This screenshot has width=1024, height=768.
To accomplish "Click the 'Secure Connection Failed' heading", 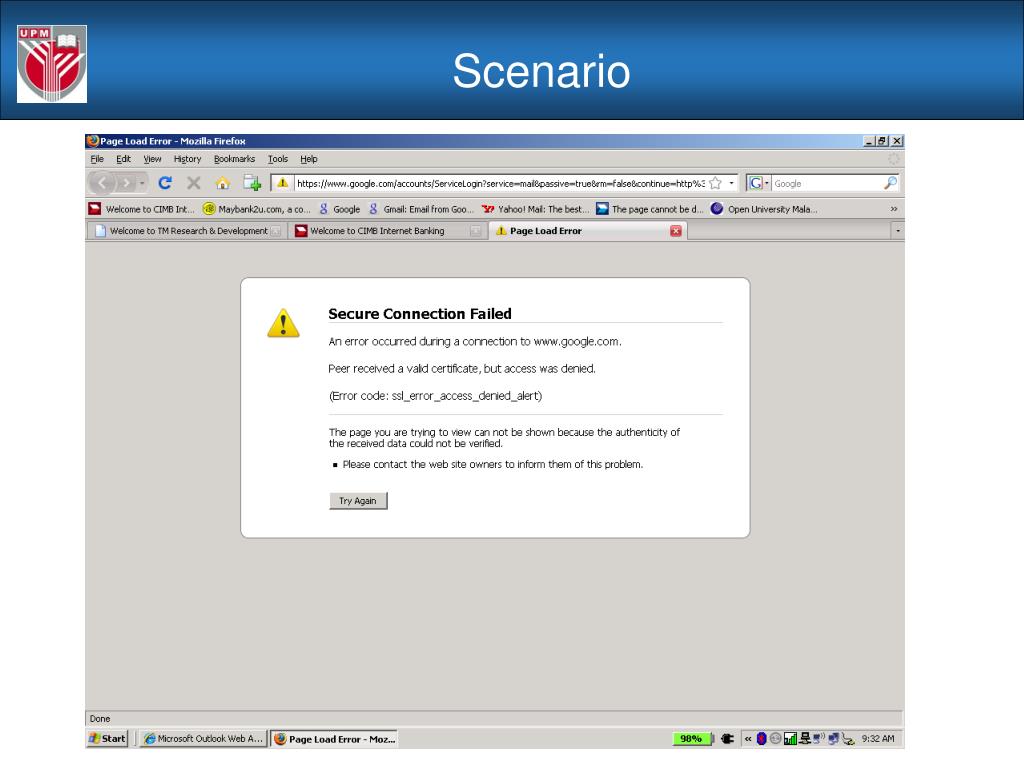I will point(420,313).
